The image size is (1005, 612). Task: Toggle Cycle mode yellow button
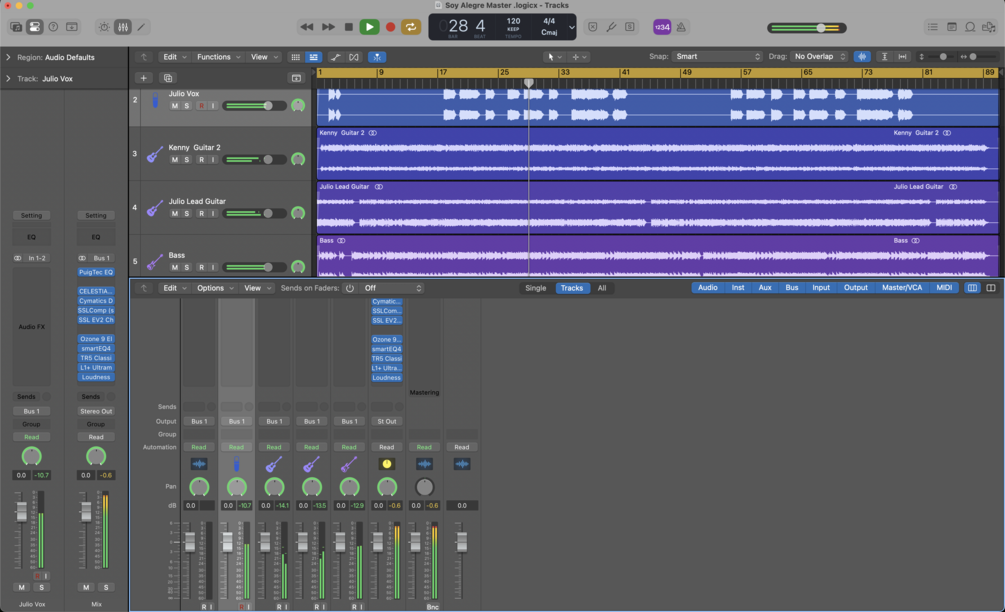click(411, 27)
